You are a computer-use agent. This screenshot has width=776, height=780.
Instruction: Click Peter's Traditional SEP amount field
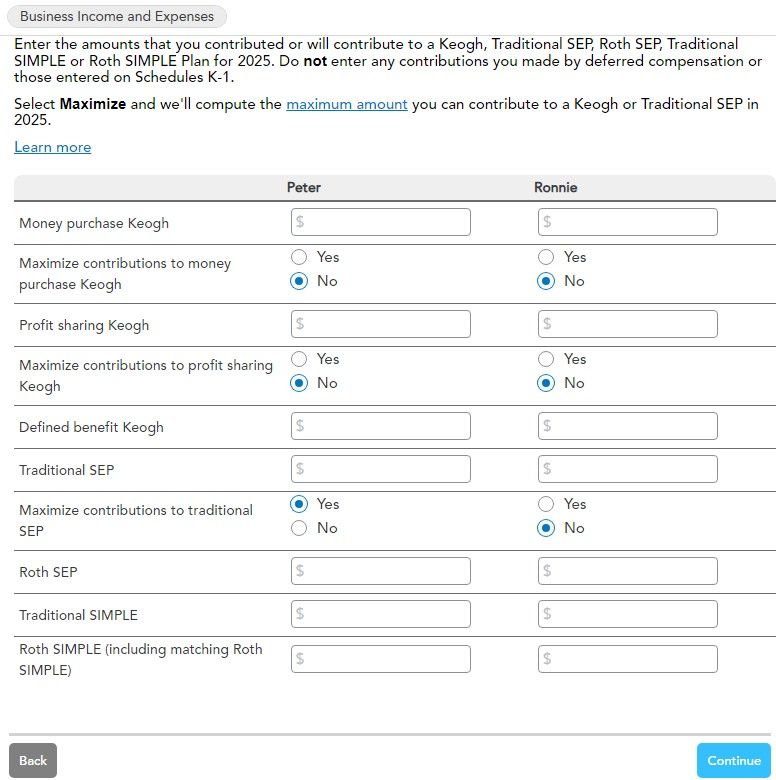pyautogui.click(x=380, y=469)
